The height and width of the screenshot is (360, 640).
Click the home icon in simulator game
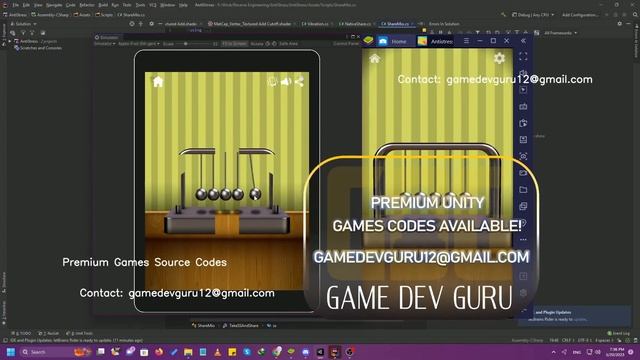pyautogui.click(x=158, y=82)
